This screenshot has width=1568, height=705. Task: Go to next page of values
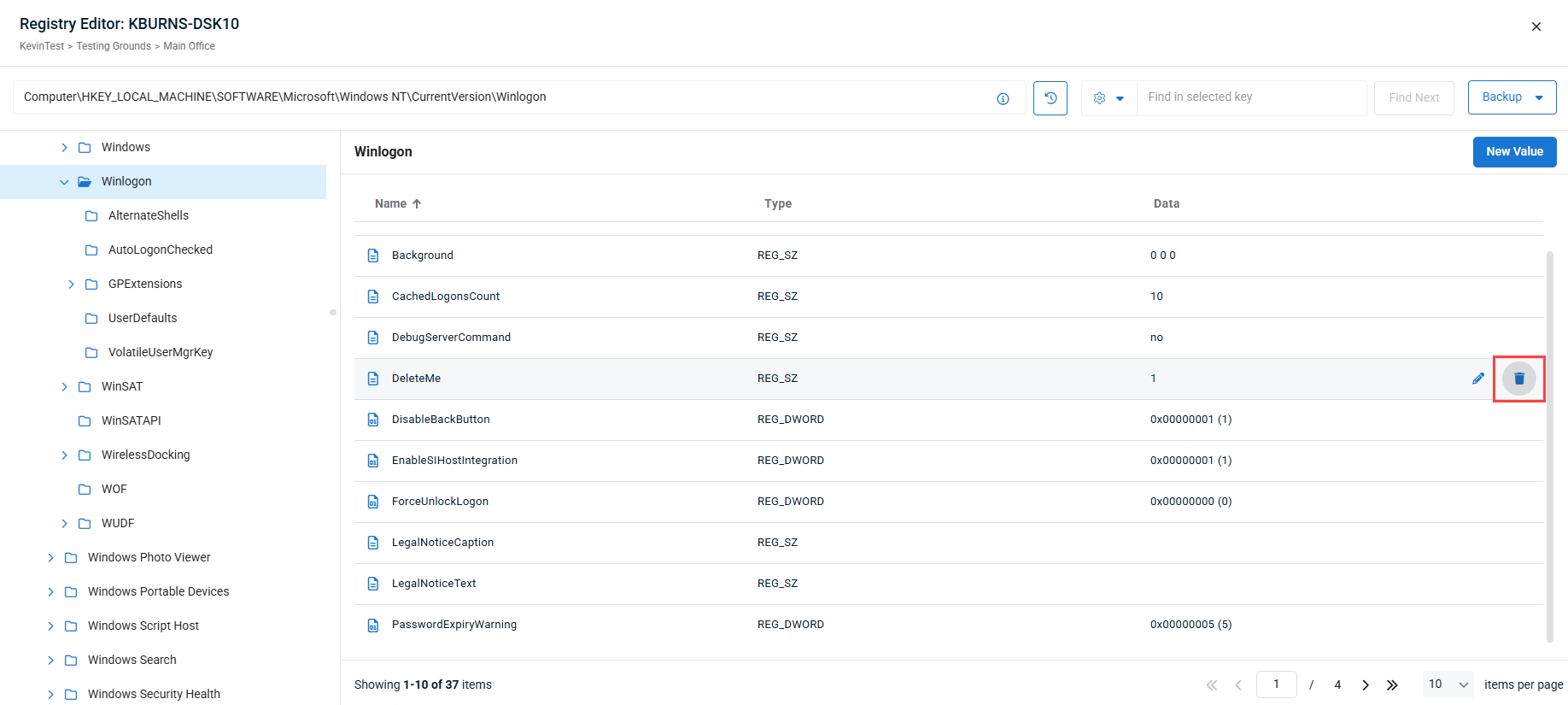tap(1366, 684)
